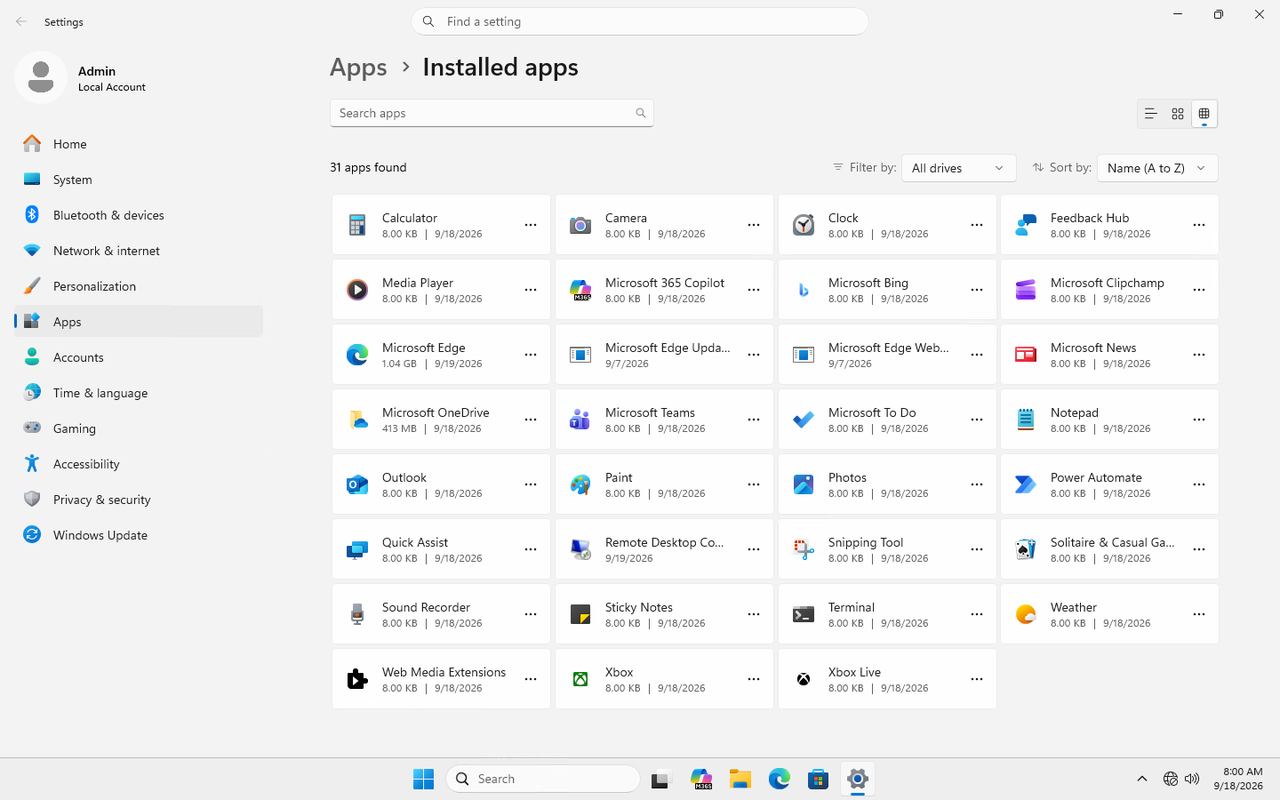Navigate to Accessibility settings
The image size is (1280, 800).
[139, 464]
